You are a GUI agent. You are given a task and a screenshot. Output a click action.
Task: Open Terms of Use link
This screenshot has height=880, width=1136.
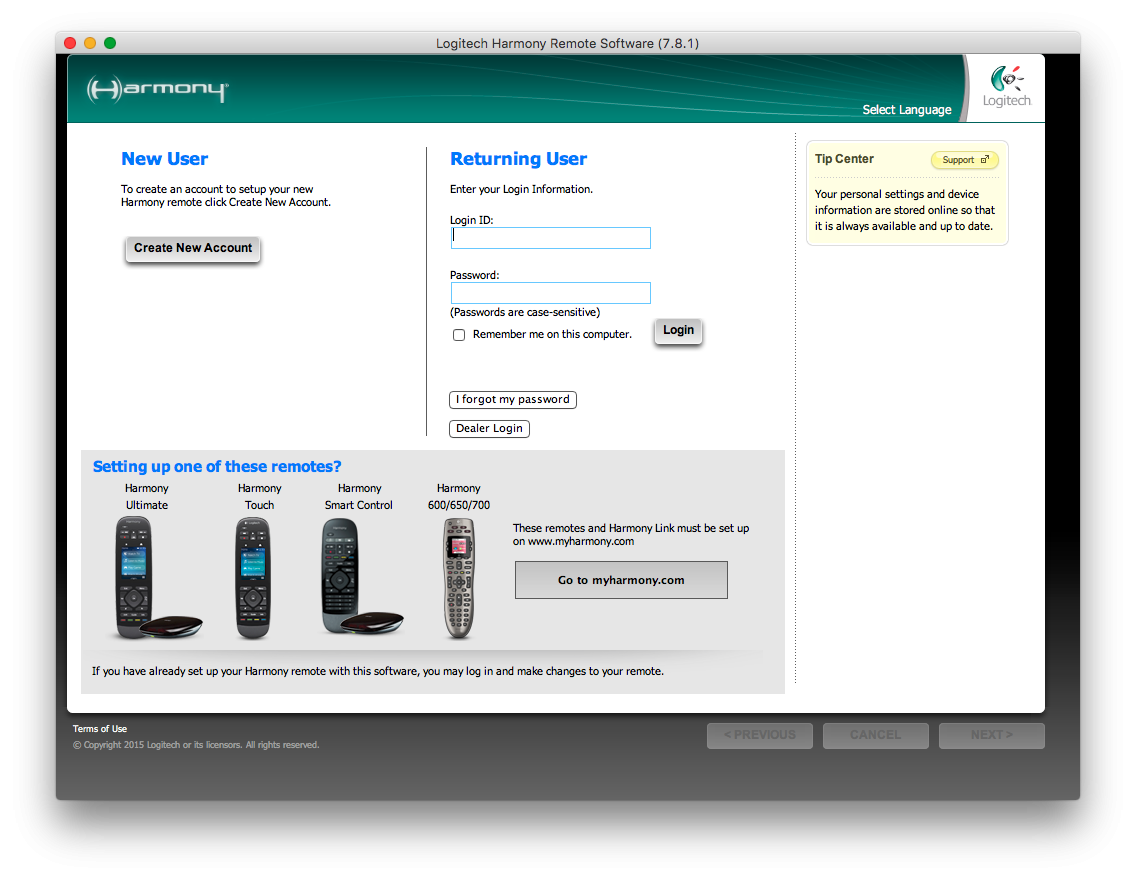point(100,729)
